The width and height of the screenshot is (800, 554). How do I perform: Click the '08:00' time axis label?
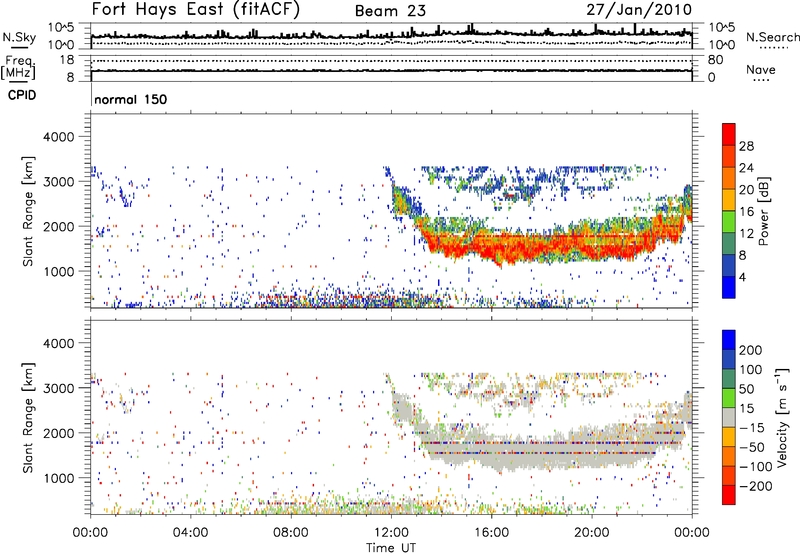pos(291,533)
